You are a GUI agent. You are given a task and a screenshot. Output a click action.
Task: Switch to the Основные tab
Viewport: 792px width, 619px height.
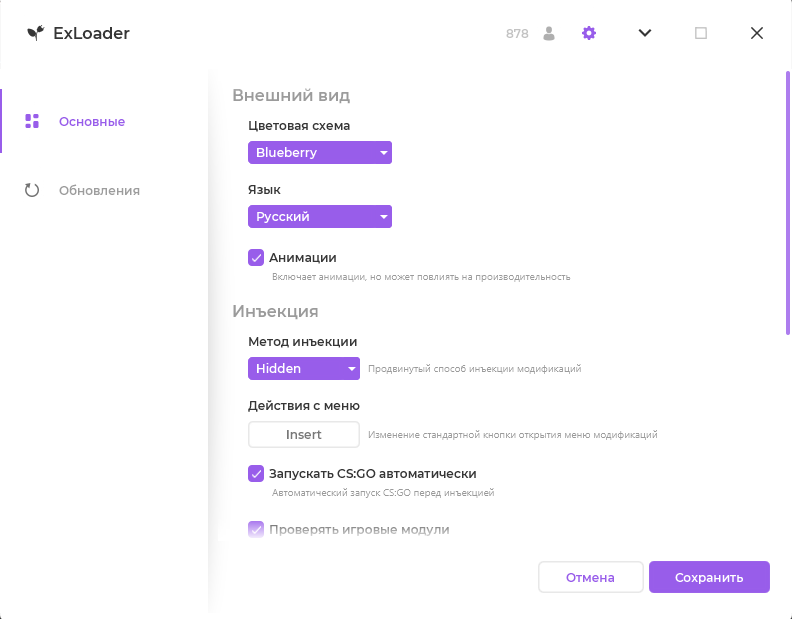pyautogui.click(x=91, y=121)
